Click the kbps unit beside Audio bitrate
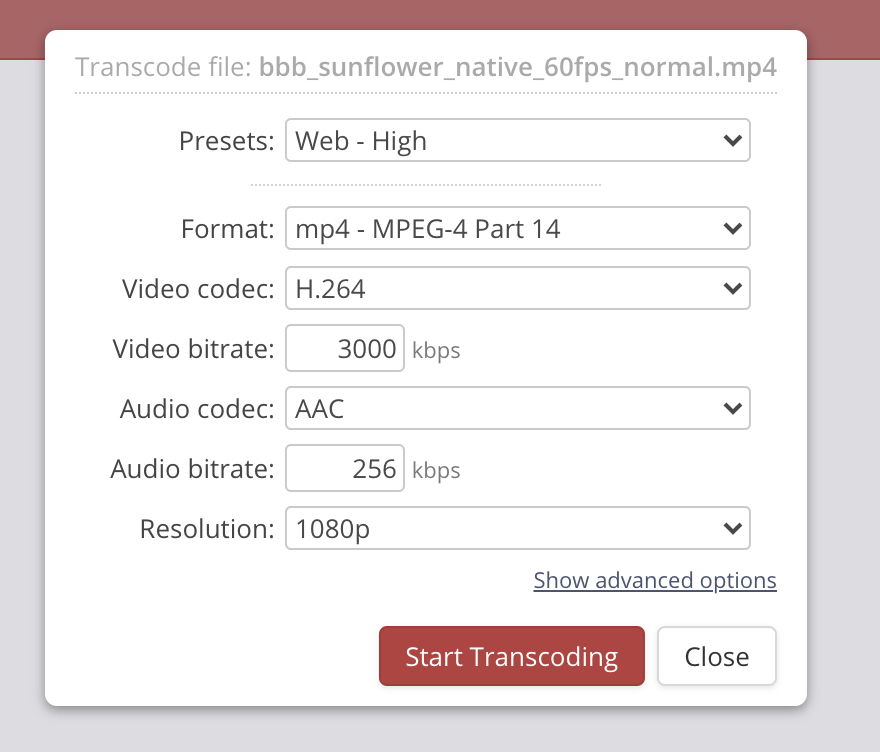 pos(436,470)
